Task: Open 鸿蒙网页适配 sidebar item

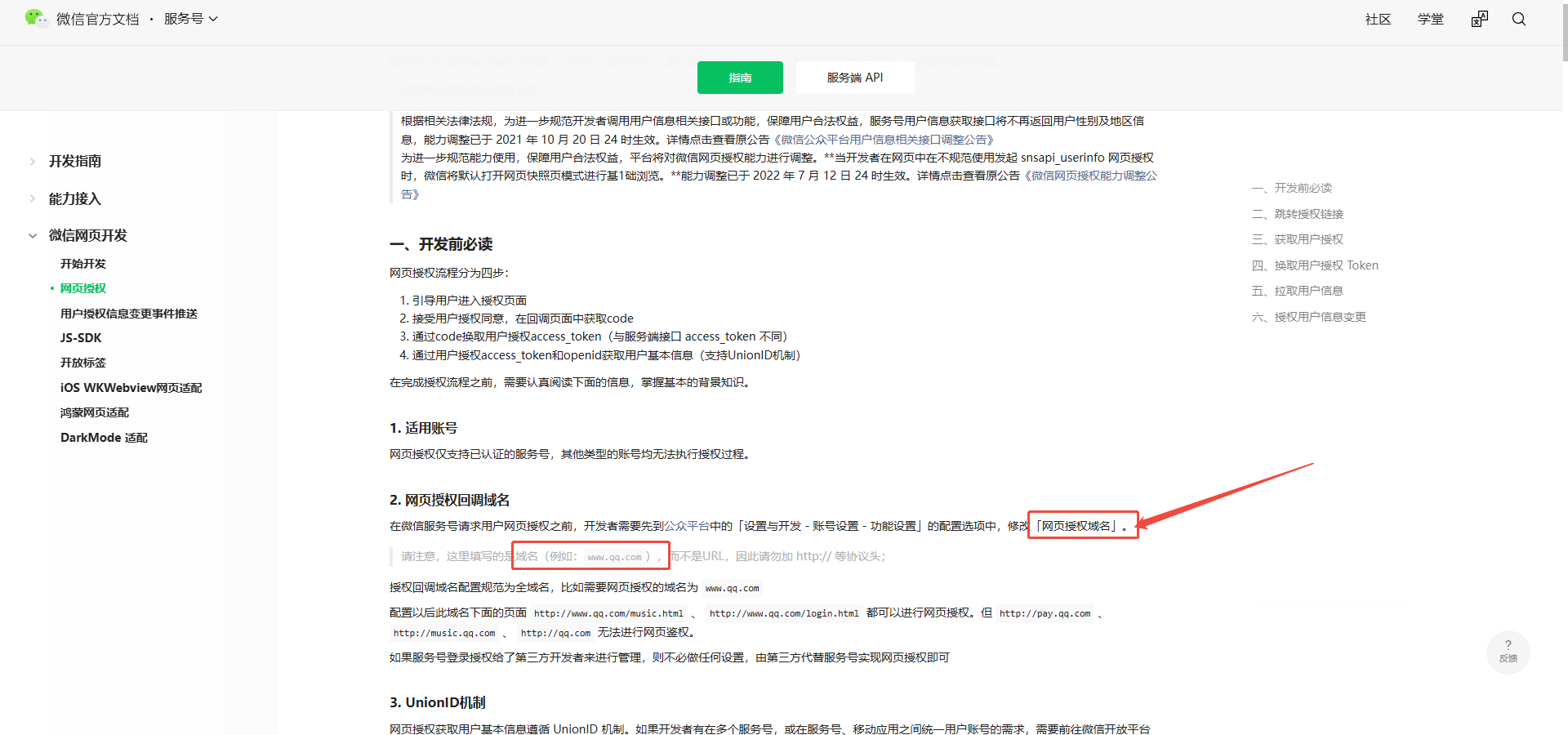Action: (95, 412)
